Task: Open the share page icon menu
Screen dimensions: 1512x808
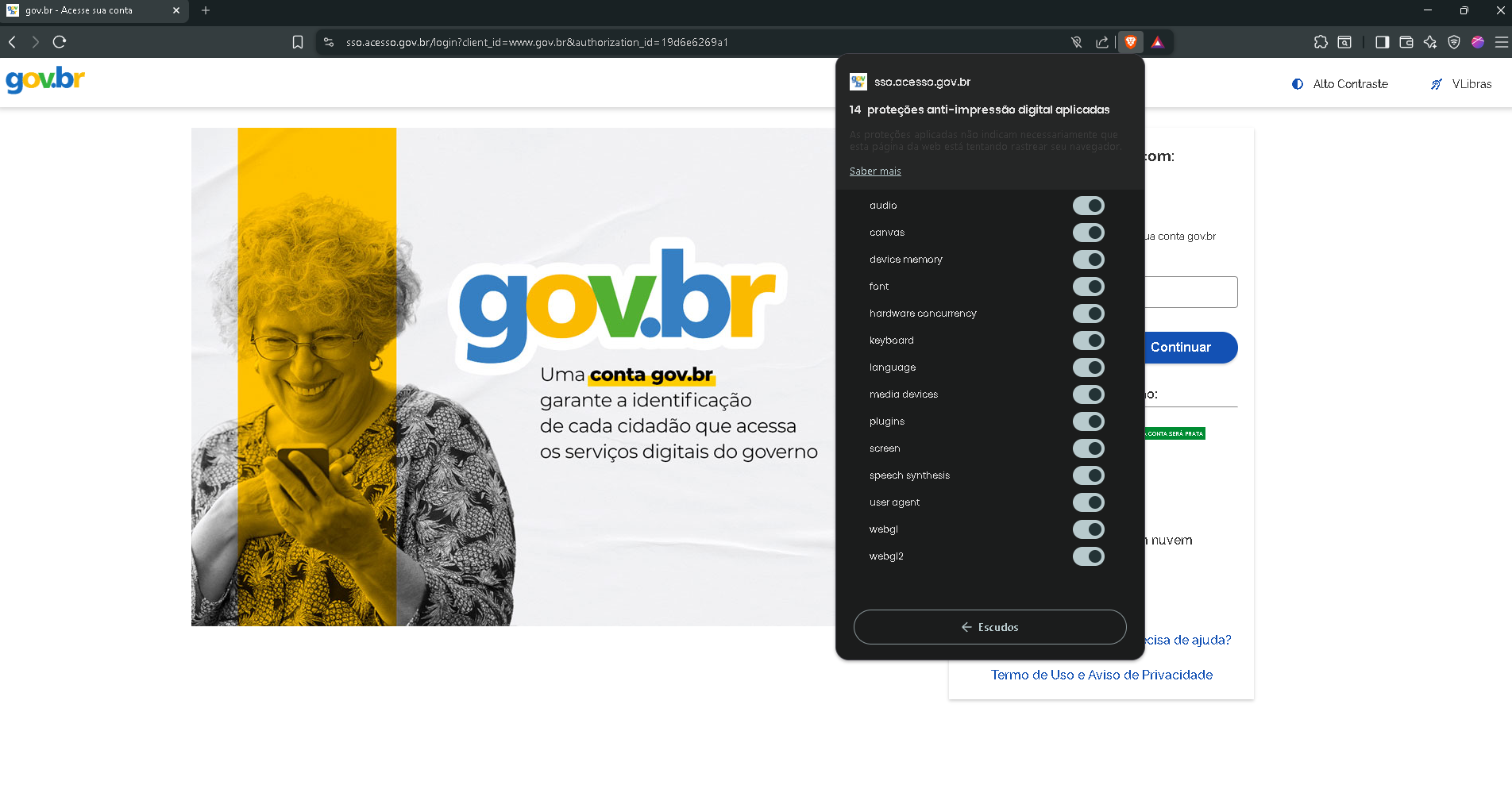Action: [x=1102, y=42]
